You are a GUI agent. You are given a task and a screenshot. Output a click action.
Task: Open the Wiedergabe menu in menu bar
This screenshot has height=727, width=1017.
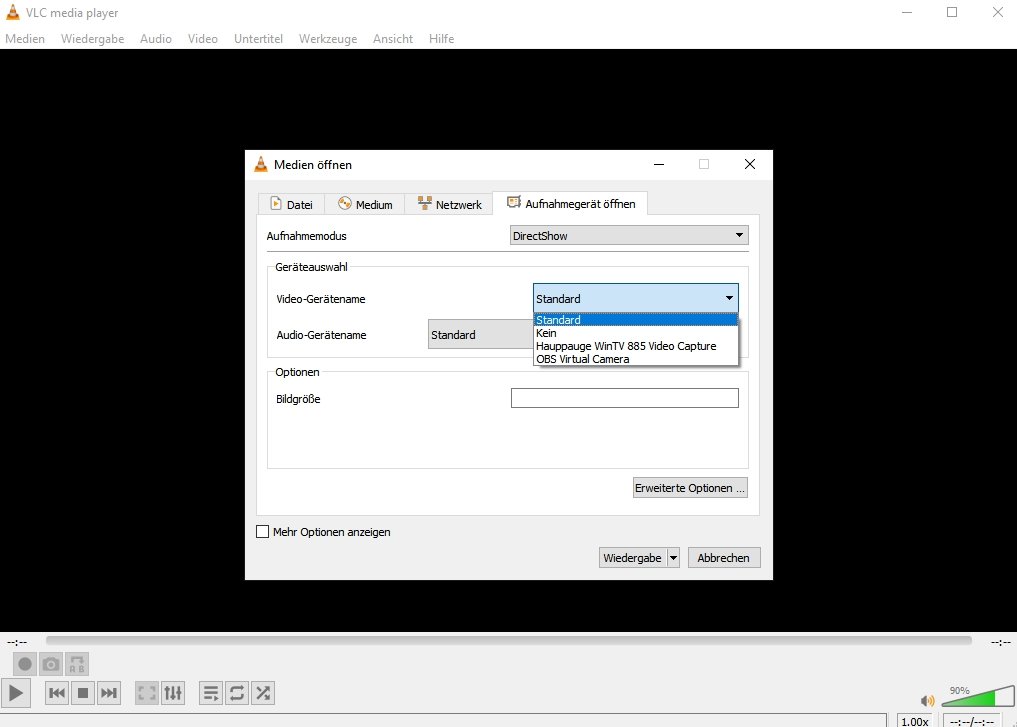point(93,39)
